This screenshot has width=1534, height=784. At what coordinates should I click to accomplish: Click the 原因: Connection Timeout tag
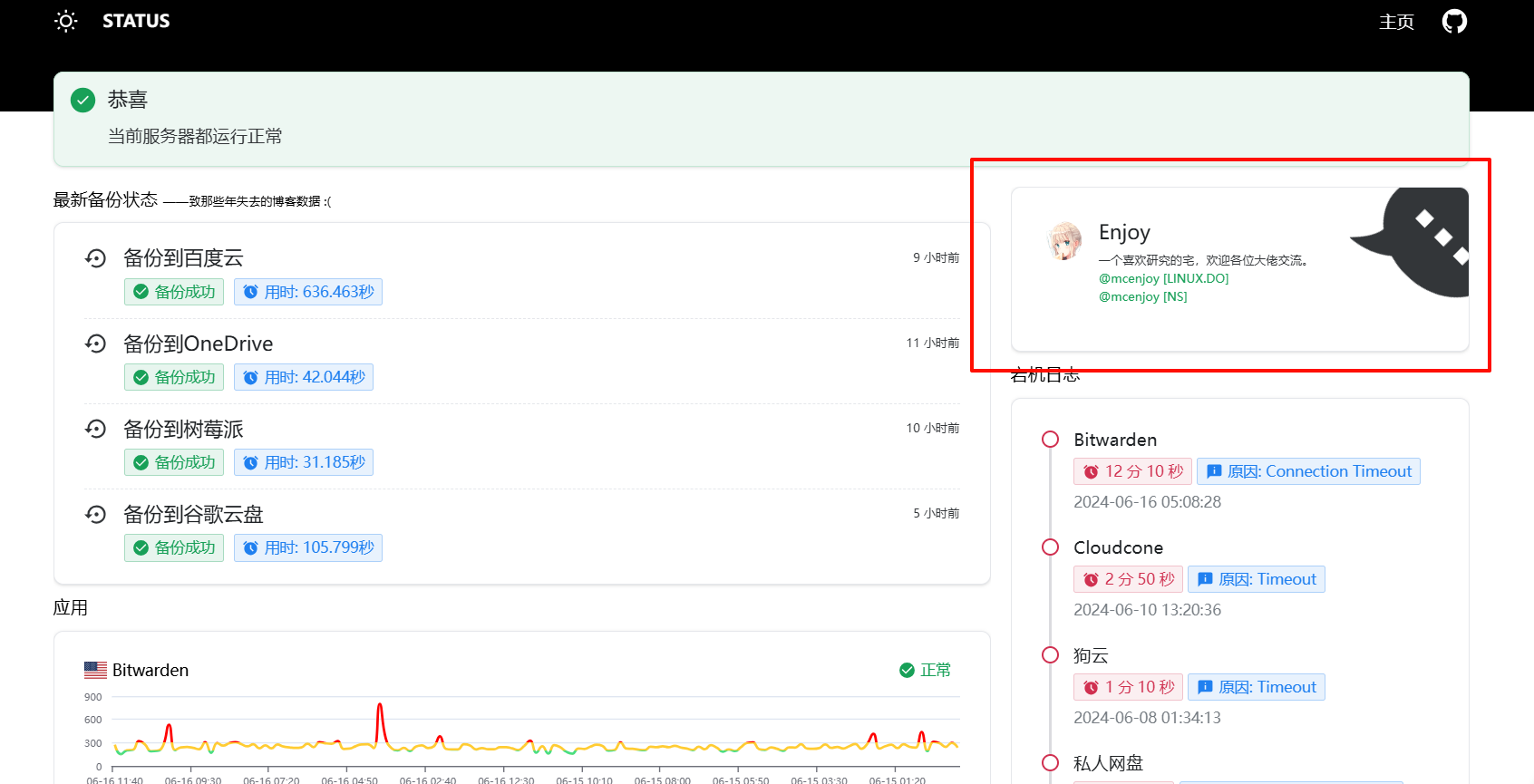[x=1308, y=471]
